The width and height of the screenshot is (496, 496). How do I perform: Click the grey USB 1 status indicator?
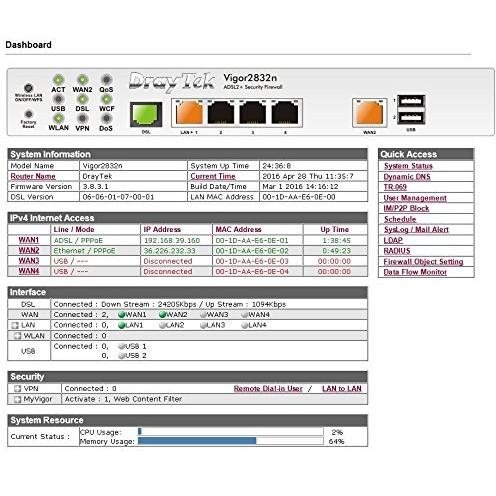coord(121,346)
